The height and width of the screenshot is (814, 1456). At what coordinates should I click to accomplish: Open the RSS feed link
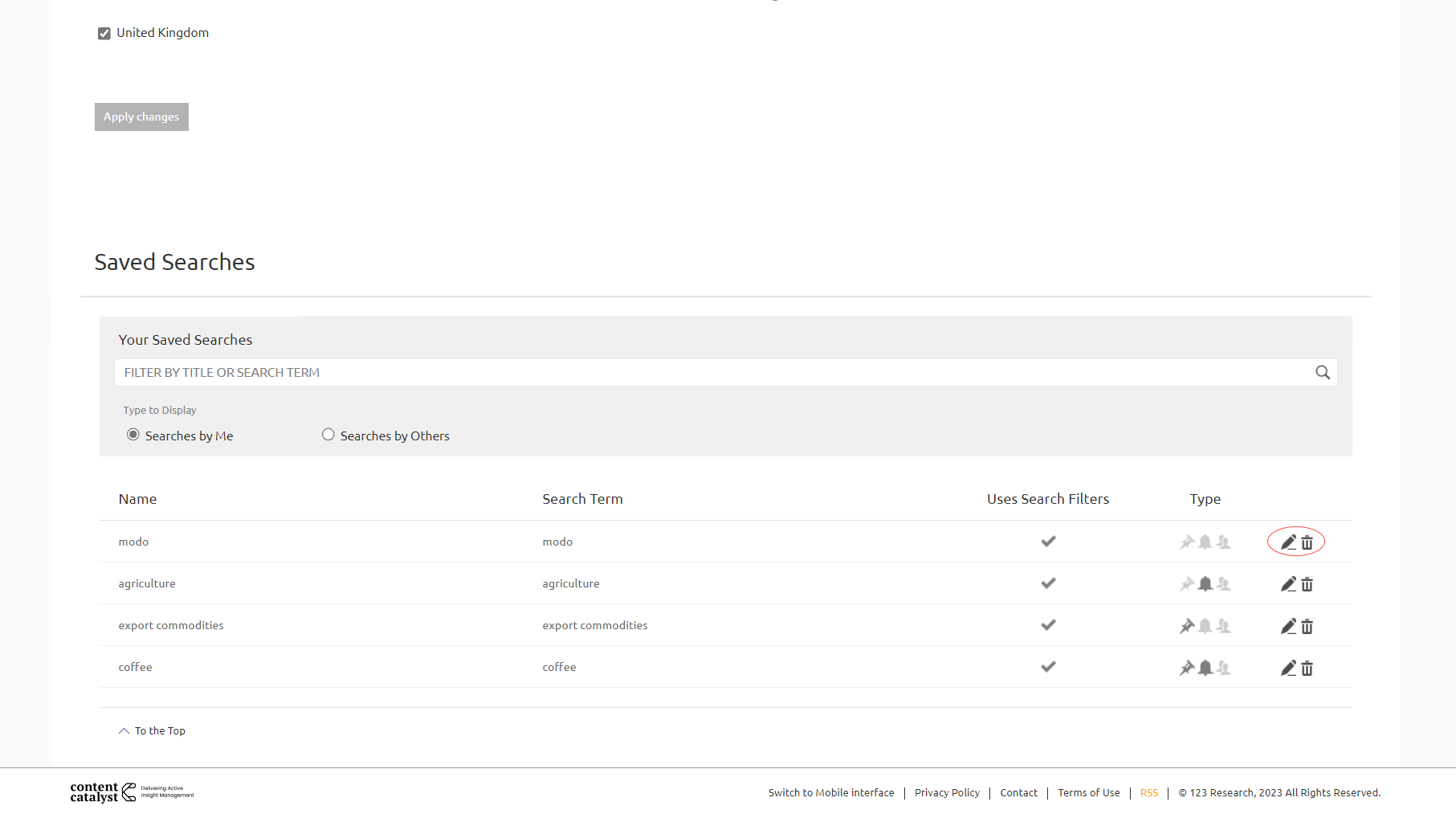[1148, 792]
